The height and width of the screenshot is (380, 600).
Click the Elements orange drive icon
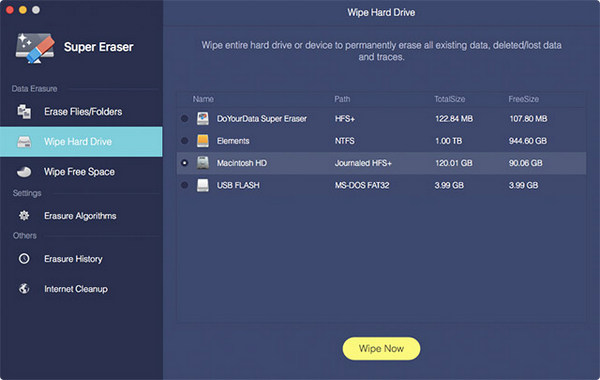tap(203, 141)
